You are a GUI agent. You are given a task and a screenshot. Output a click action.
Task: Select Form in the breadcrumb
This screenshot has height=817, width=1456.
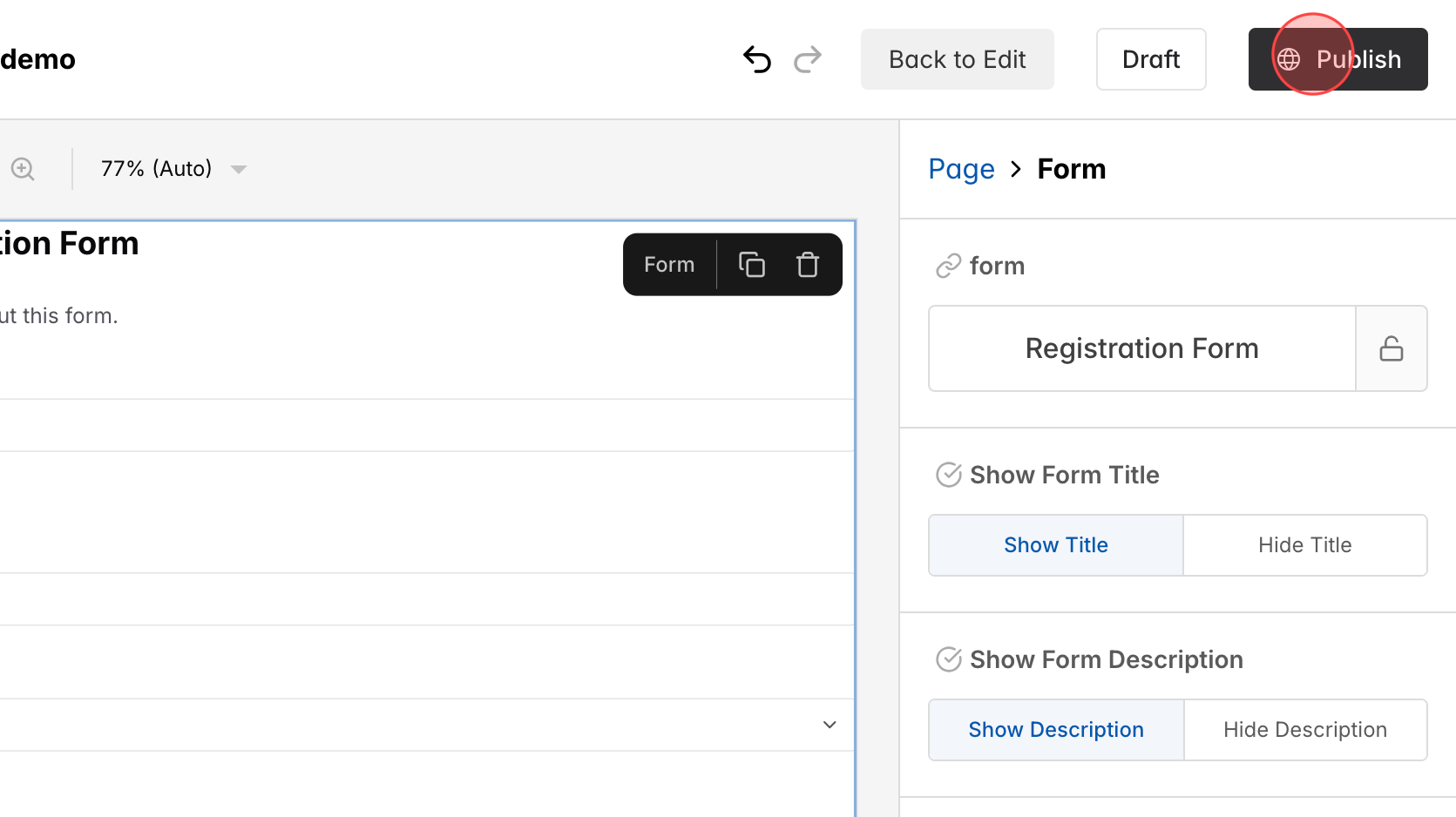tap(1071, 168)
